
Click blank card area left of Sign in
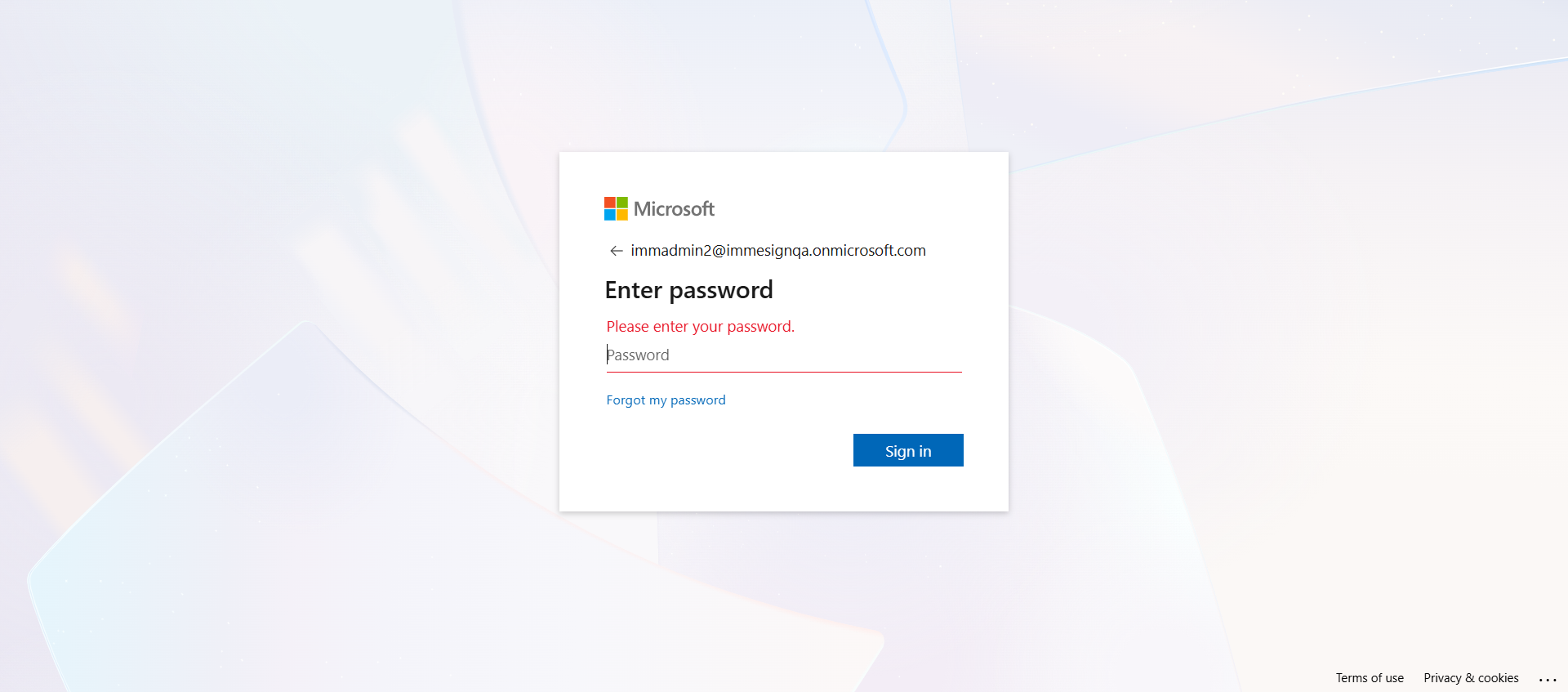[x=719, y=451]
